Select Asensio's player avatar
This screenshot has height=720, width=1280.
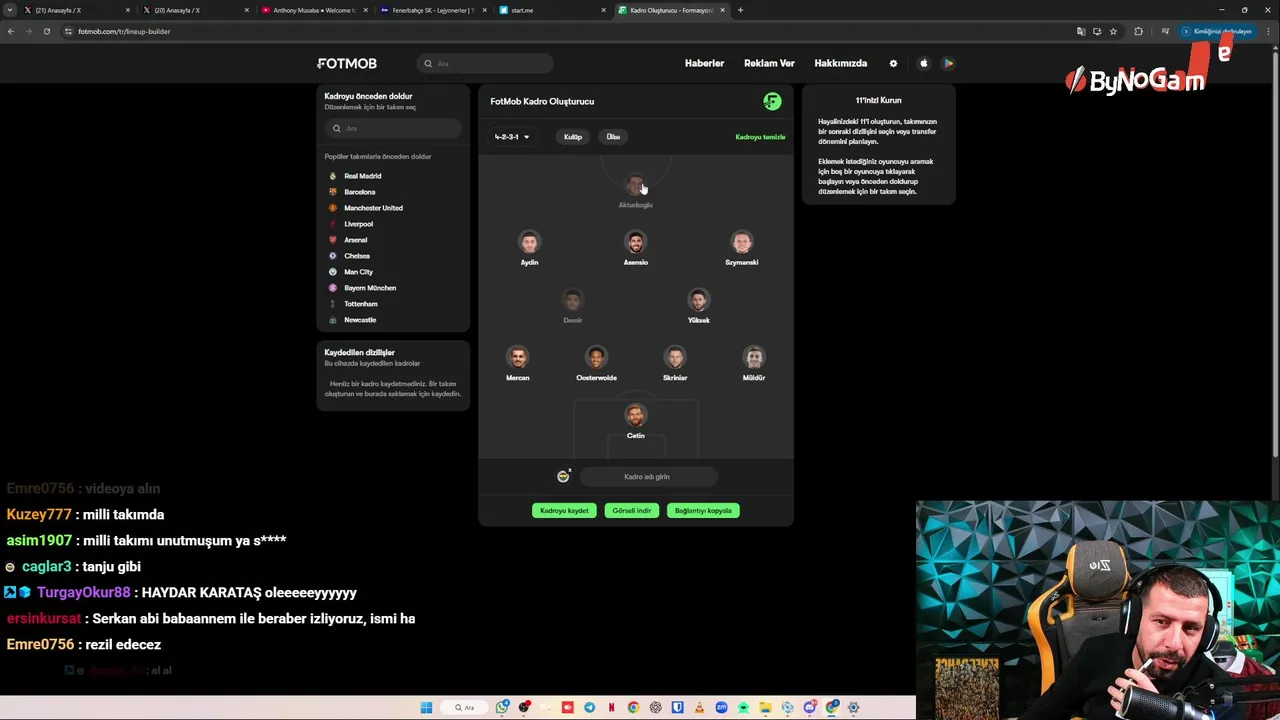[x=636, y=242]
